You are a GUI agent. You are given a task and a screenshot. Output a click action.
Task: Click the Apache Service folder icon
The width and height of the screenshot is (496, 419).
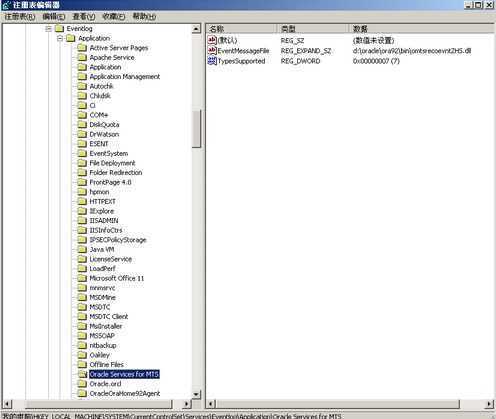[82, 58]
